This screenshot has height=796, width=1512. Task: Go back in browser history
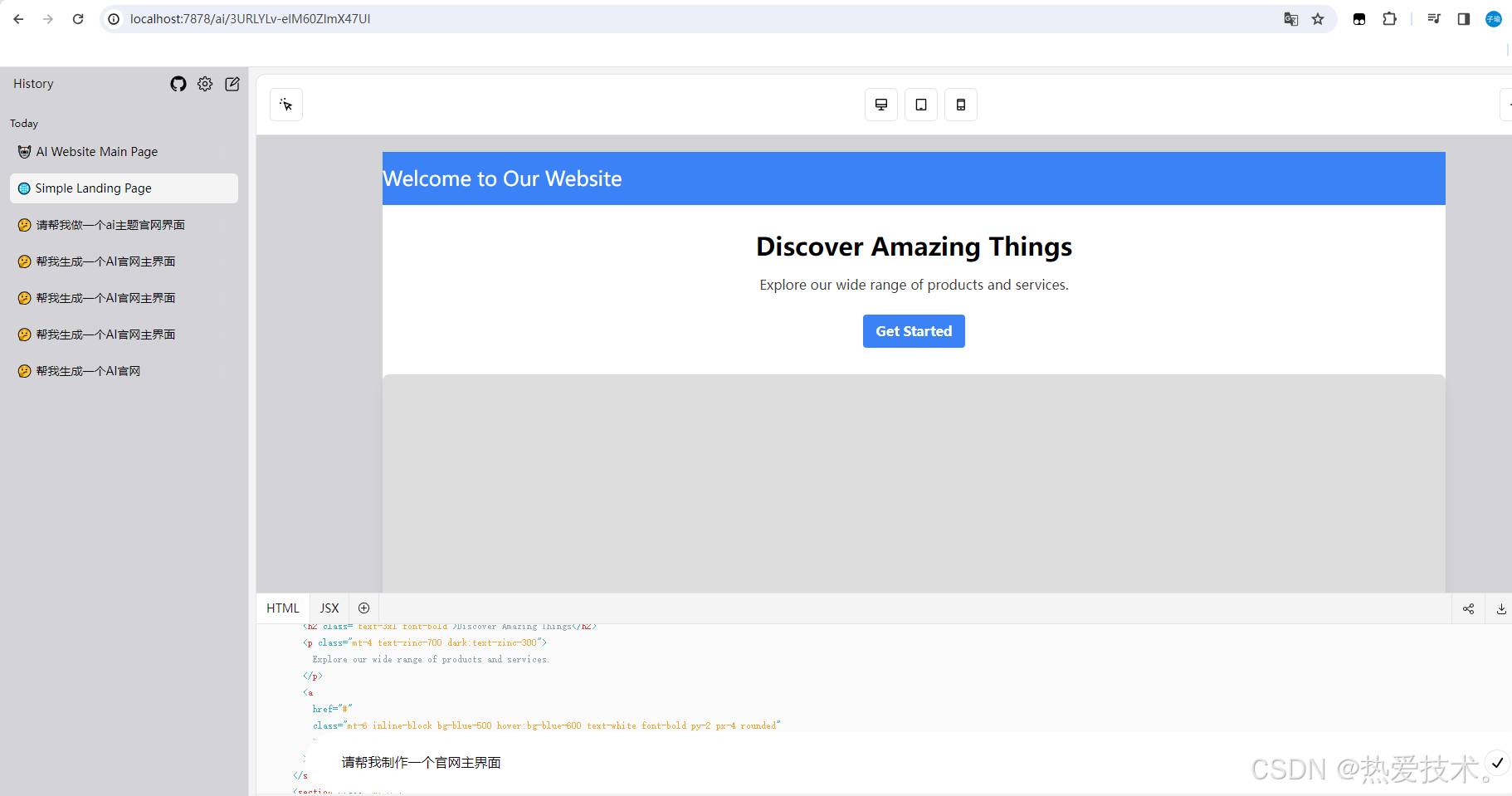[x=18, y=19]
